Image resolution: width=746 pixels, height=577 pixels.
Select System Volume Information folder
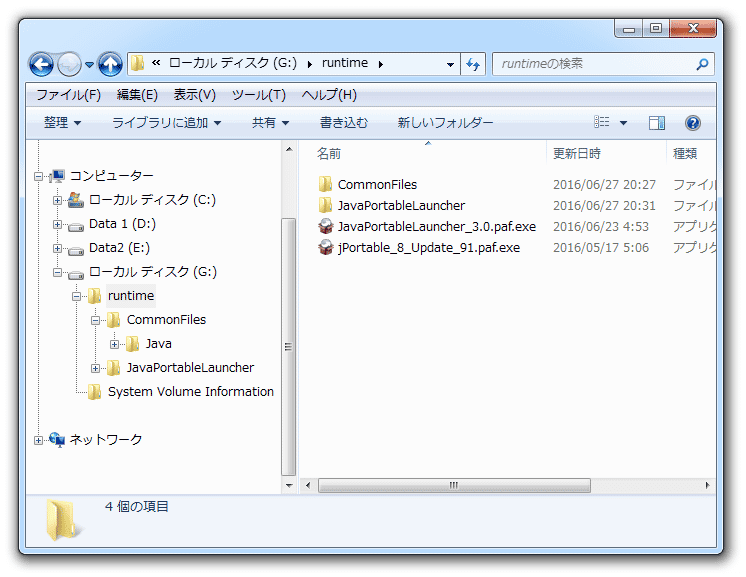pyautogui.click(x=191, y=391)
